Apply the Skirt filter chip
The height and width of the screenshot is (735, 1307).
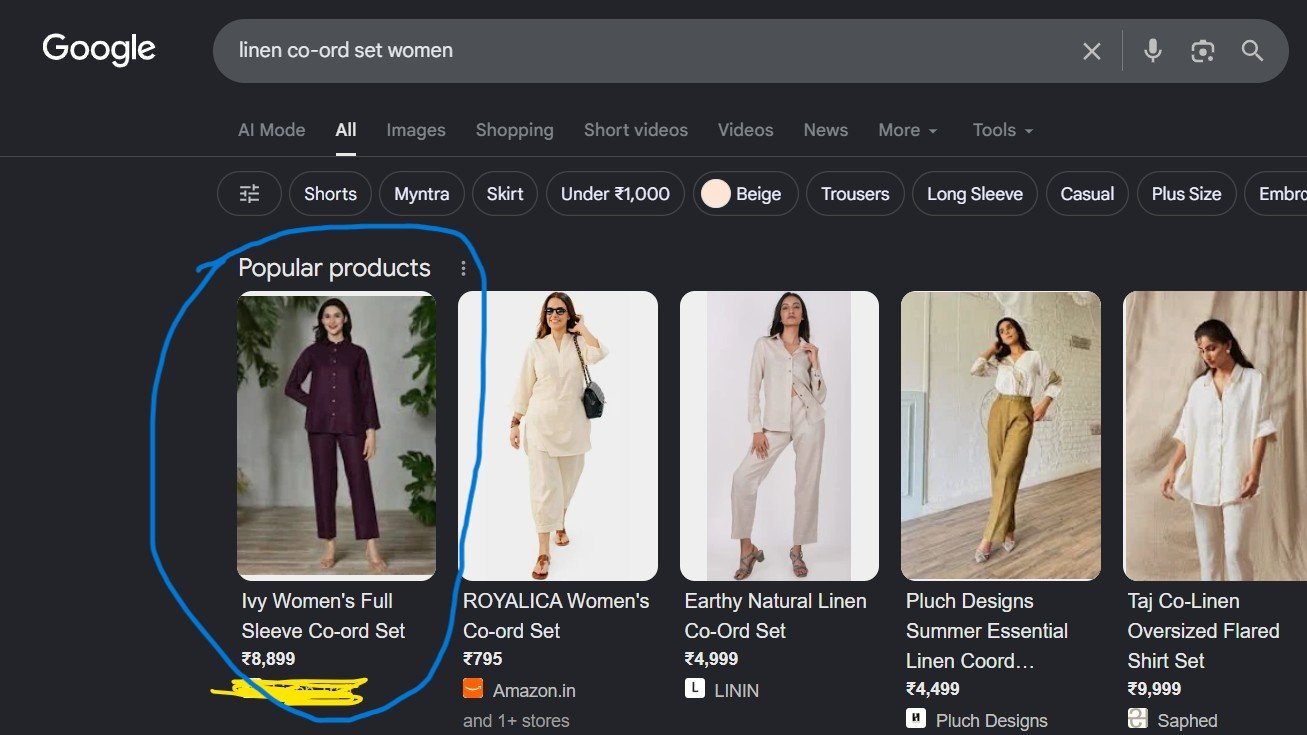pos(505,194)
